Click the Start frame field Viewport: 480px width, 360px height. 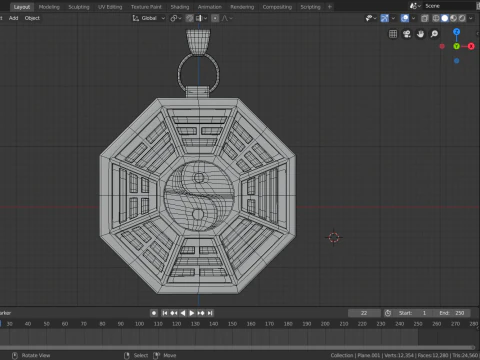click(x=413, y=313)
